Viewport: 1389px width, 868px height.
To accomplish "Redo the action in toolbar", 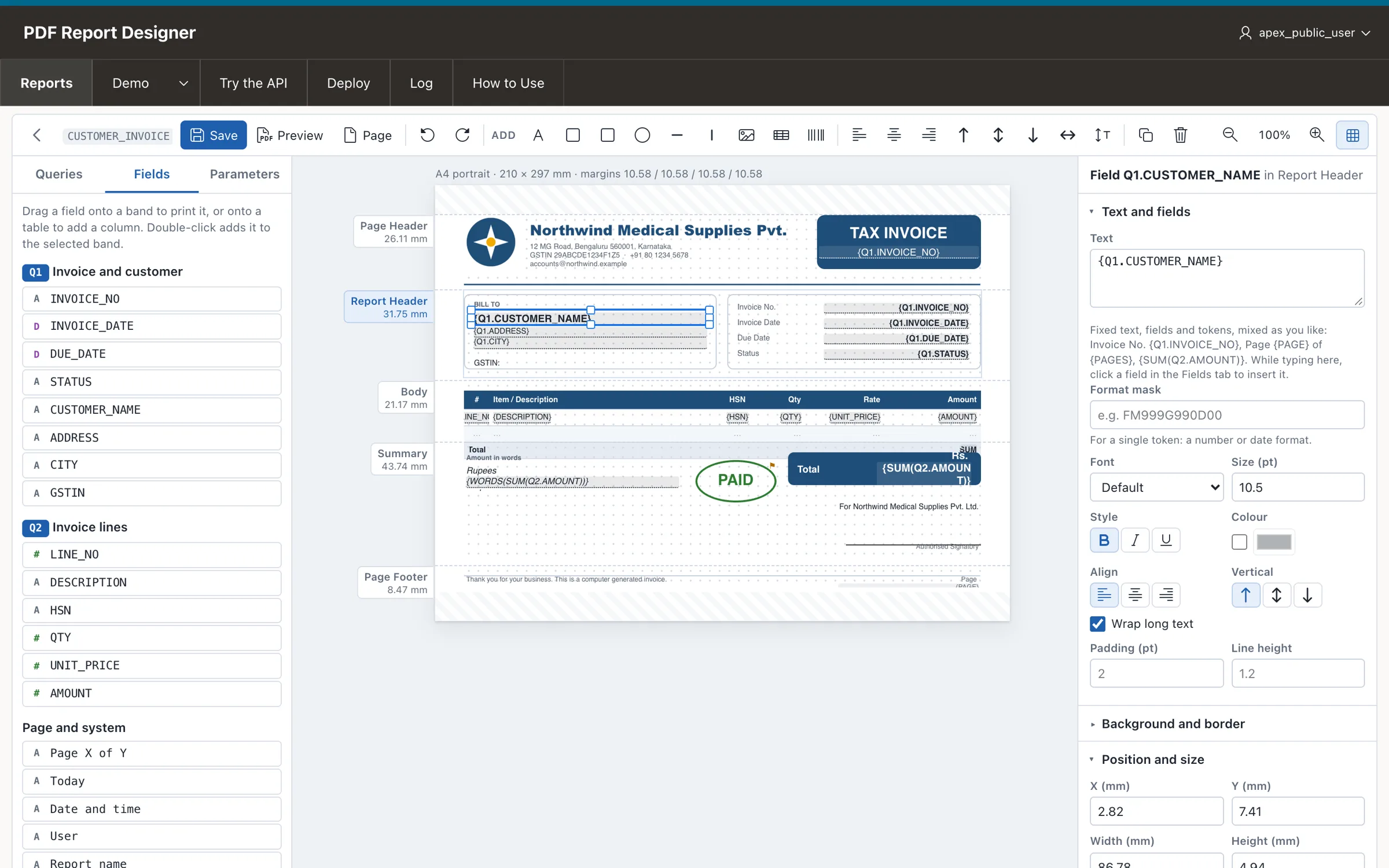I will 462,135.
